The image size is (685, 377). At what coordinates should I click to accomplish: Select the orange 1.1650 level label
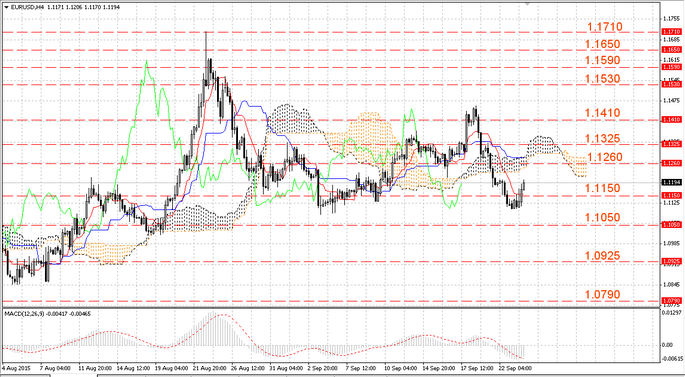tap(602, 44)
